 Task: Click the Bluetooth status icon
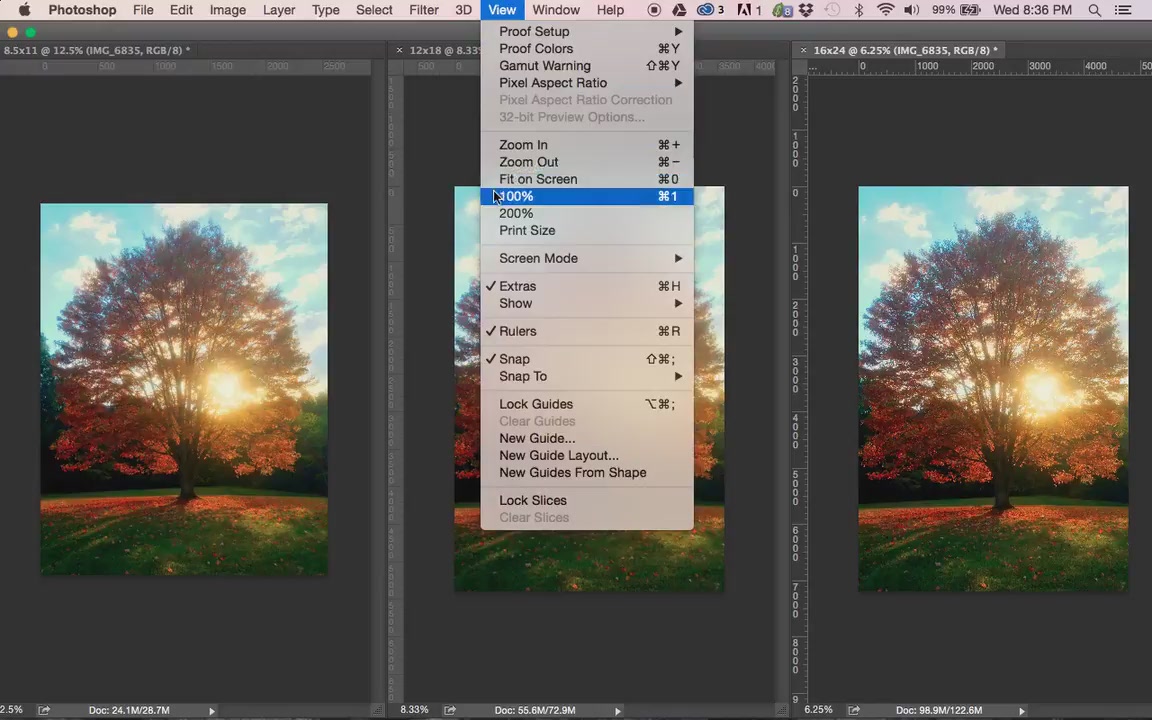[858, 10]
